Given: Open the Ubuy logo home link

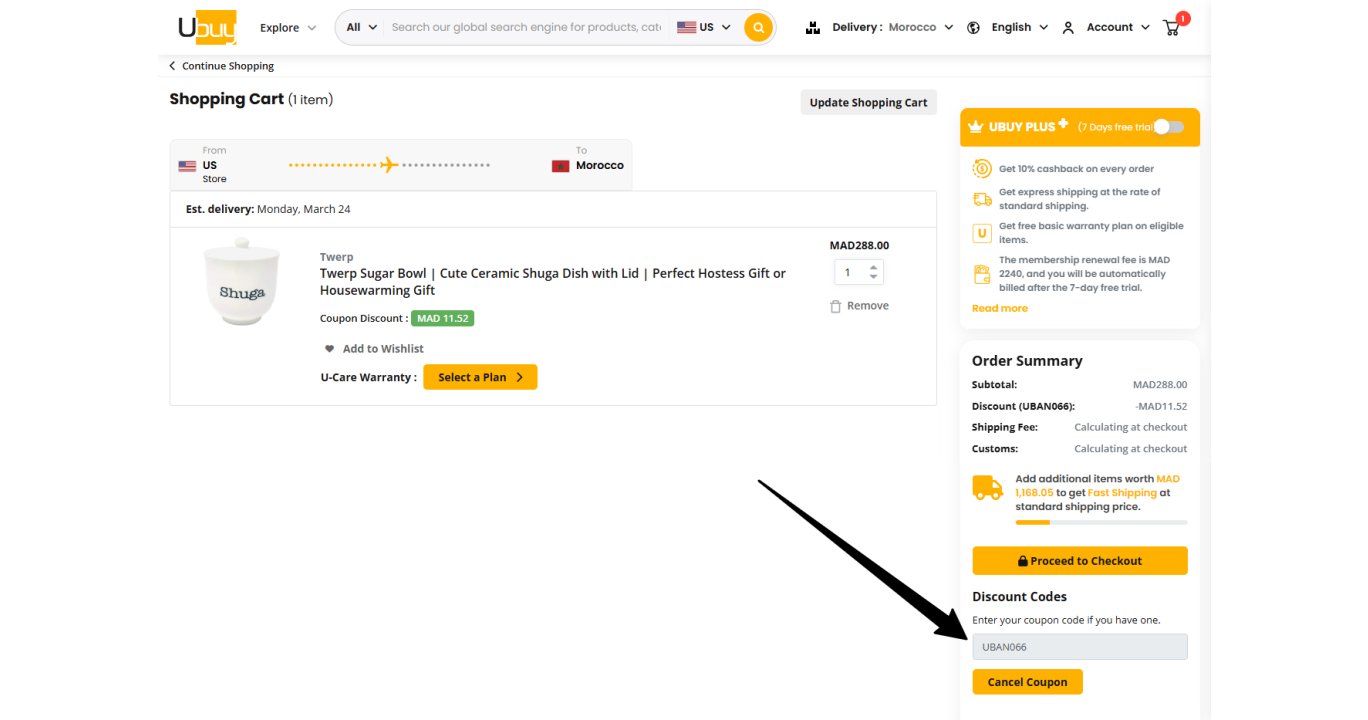Looking at the screenshot, I should pos(207,27).
